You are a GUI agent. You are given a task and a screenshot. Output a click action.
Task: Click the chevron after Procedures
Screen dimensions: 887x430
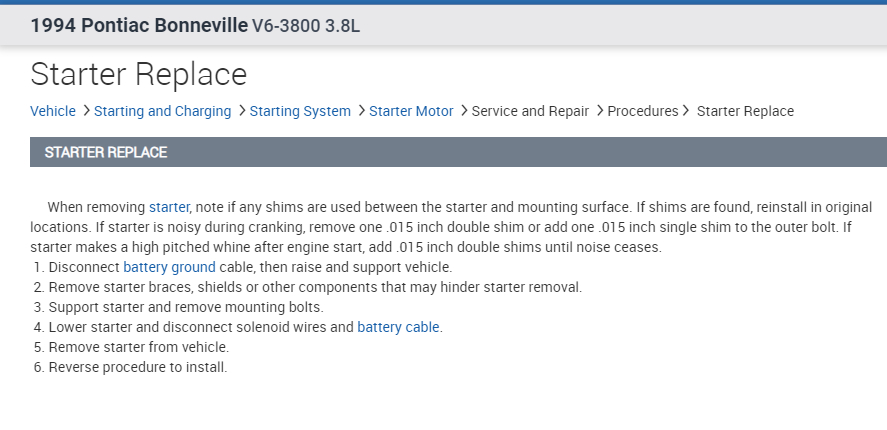coord(686,111)
